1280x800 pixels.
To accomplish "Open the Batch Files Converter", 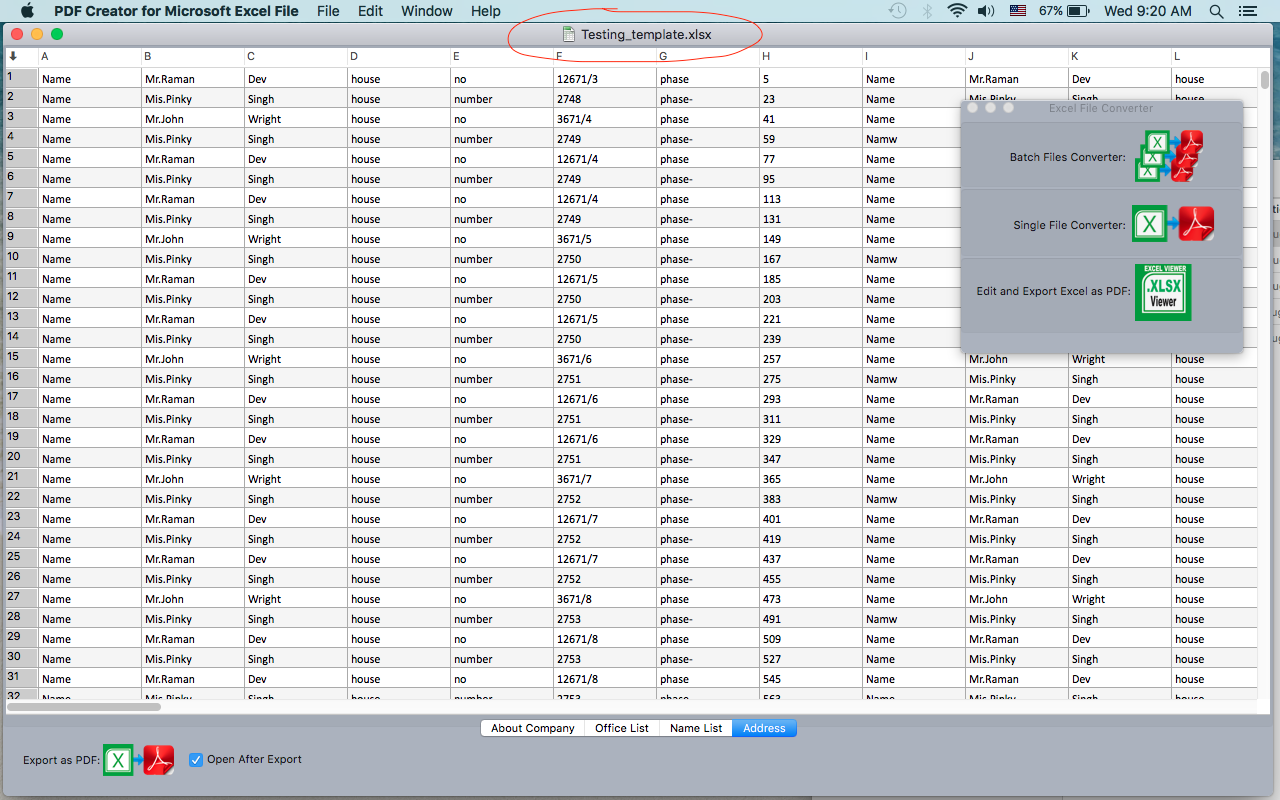I will (1169, 156).
